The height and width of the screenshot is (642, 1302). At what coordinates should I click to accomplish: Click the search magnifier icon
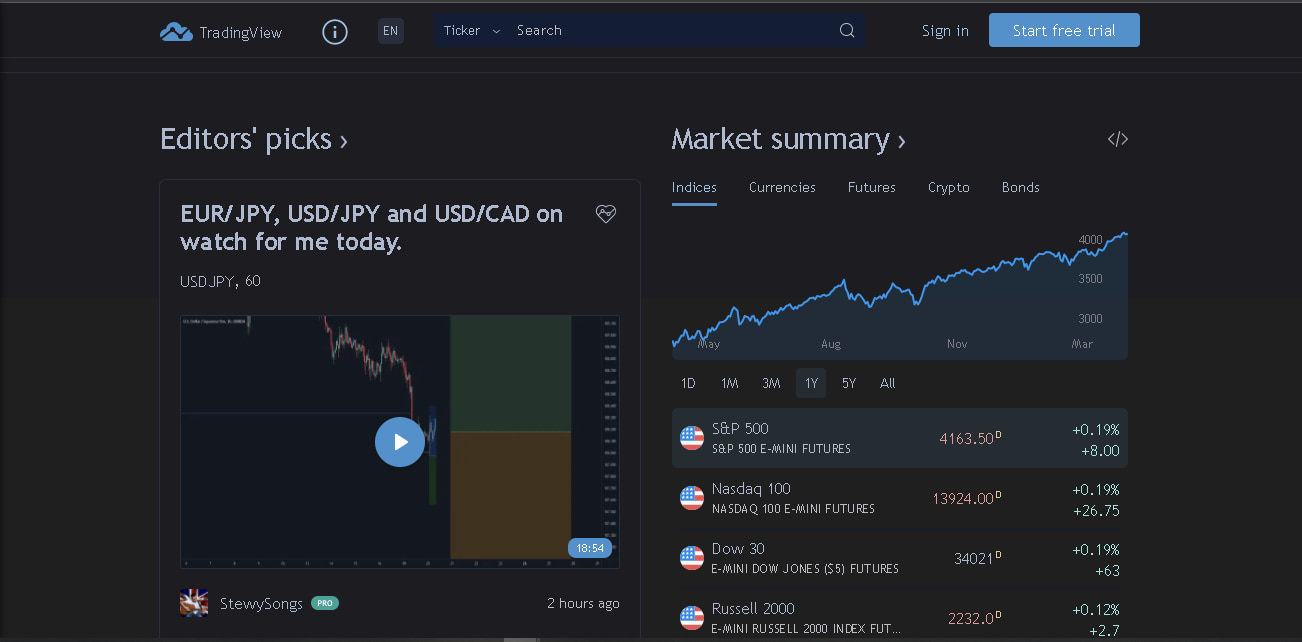[846, 30]
